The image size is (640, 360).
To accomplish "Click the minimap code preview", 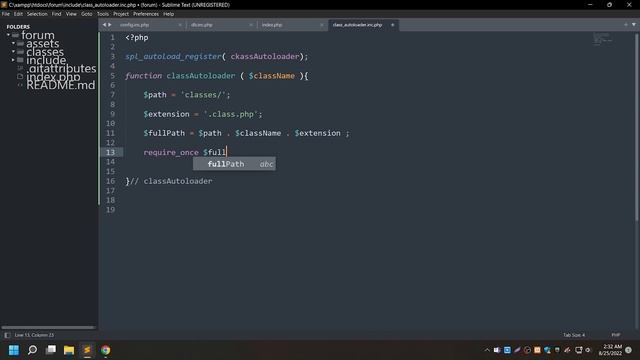I will 602,39.
